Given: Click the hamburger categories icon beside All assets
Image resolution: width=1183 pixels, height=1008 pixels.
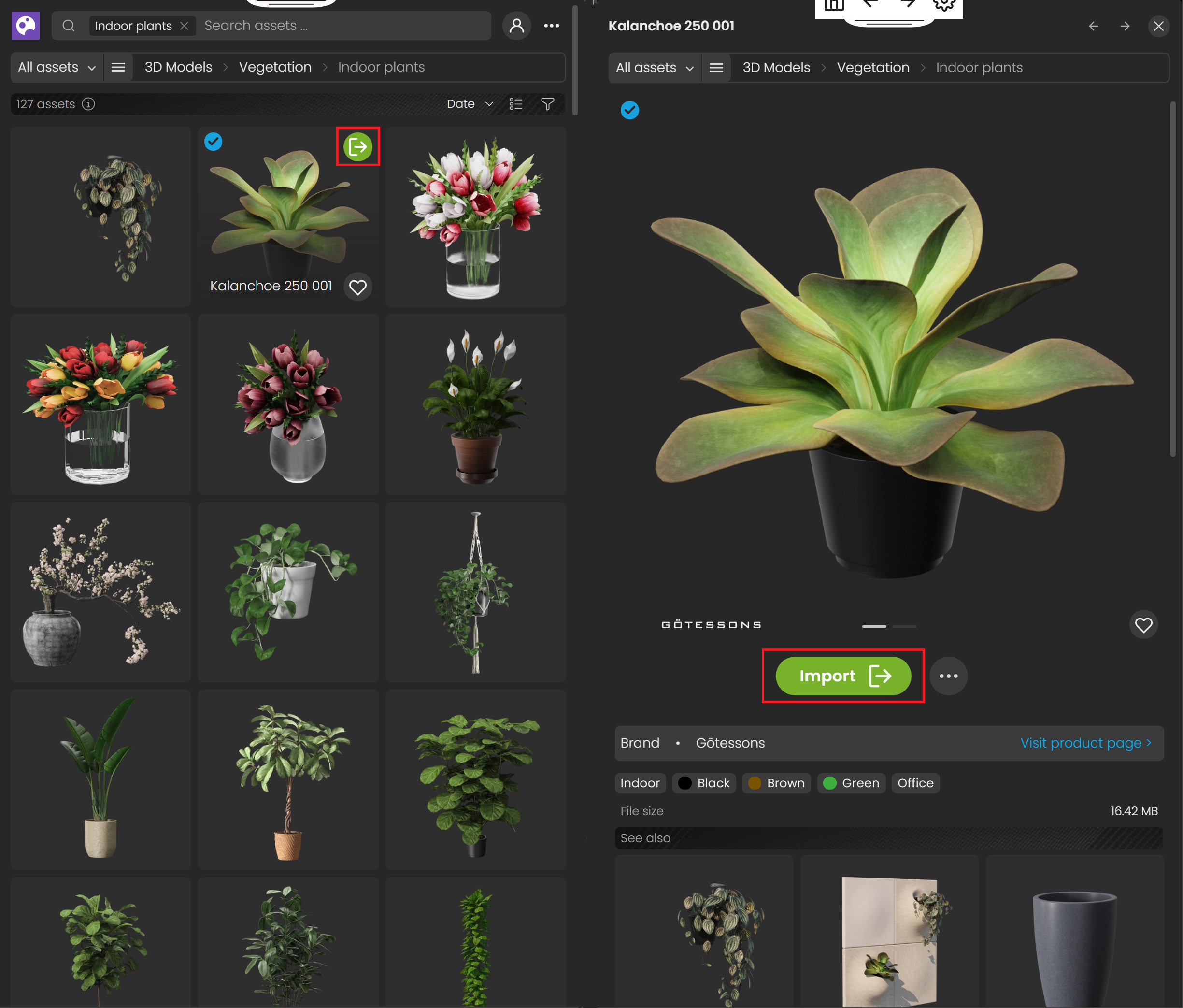Looking at the screenshot, I should [117, 67].
